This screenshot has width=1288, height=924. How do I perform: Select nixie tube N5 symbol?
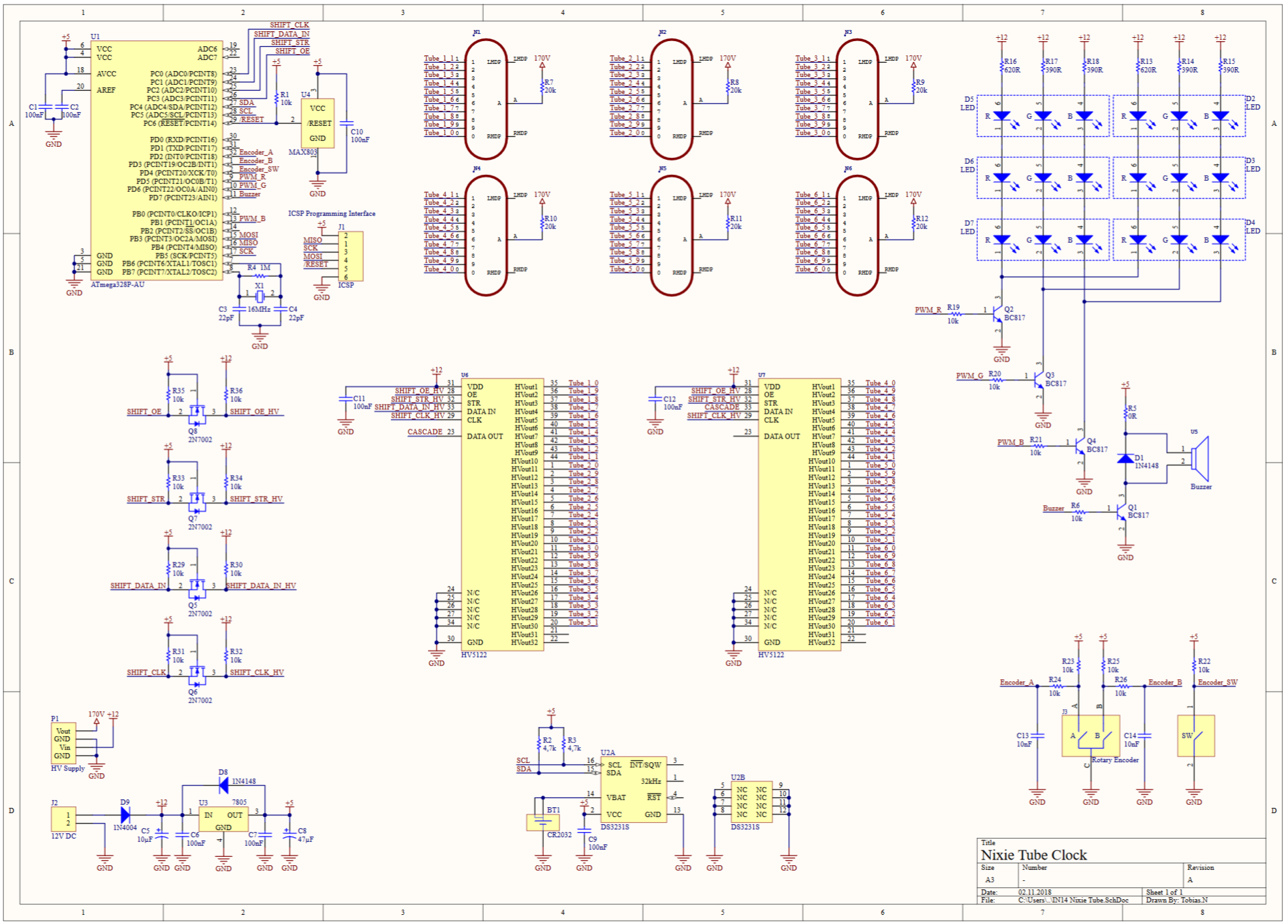(x=671, y=235)
